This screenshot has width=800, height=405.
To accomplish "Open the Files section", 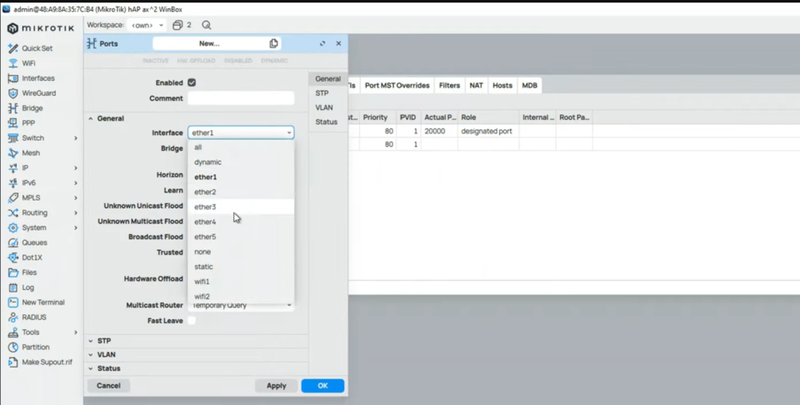I will tap(28, 272).
